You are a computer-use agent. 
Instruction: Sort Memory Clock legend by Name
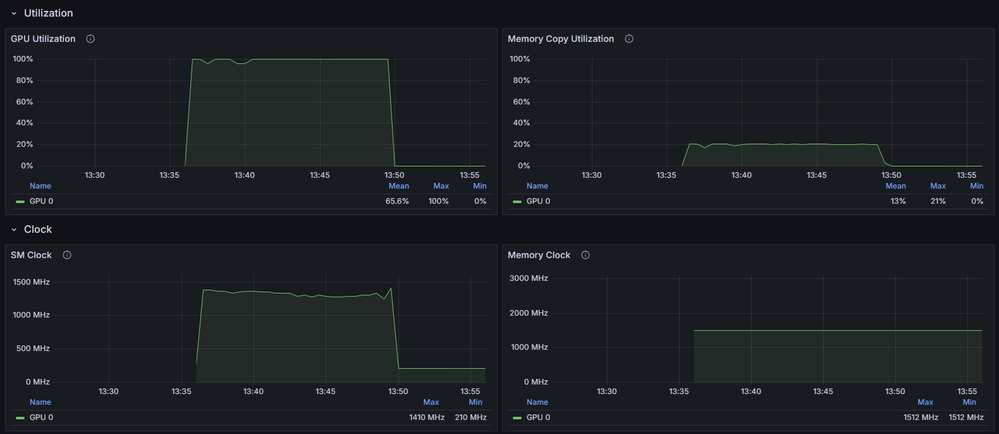tap(536, 402)
